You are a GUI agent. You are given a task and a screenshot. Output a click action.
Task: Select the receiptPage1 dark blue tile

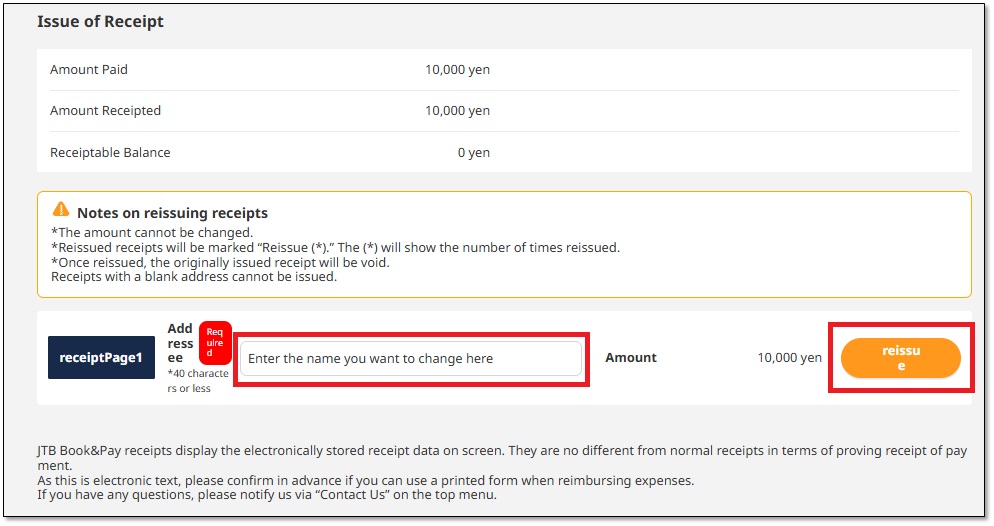[x=101, y=358]
